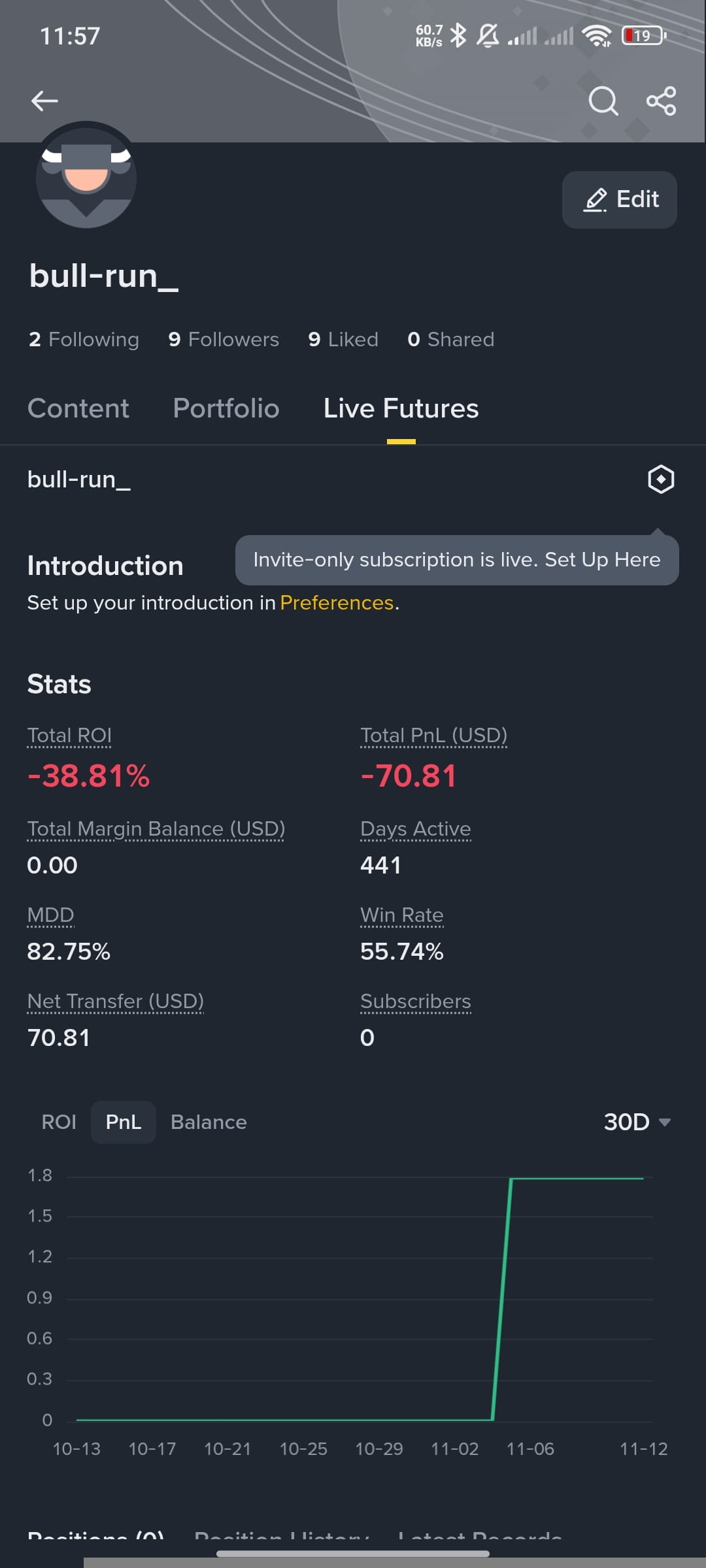Open hexagon settings icon beside bull-run_
Image resolution: width=706 pixels, height=1568 pixels.
coord(661,479)
